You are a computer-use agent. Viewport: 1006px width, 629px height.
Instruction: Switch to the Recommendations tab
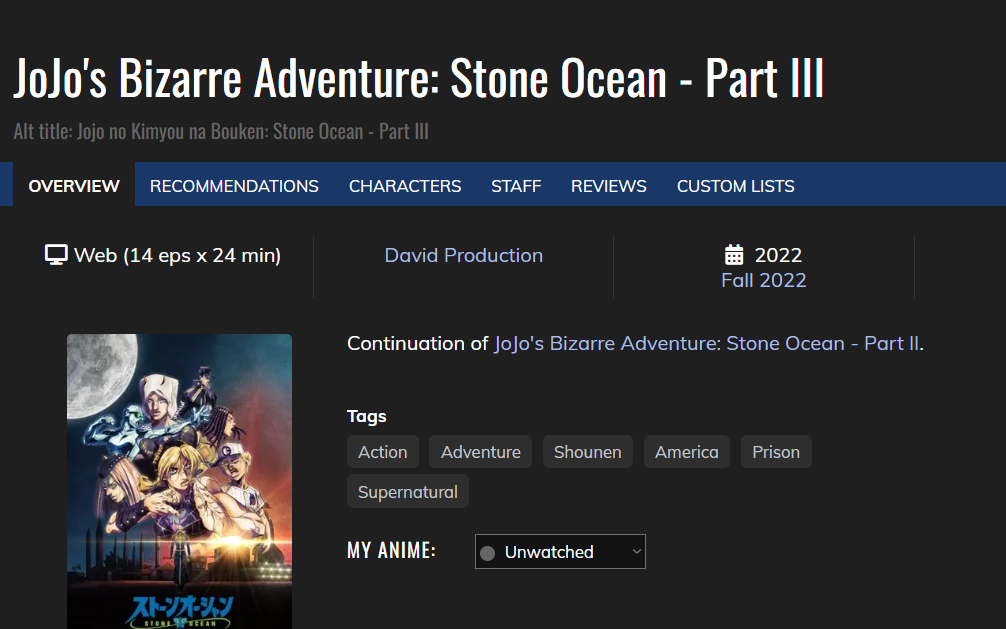234,185
